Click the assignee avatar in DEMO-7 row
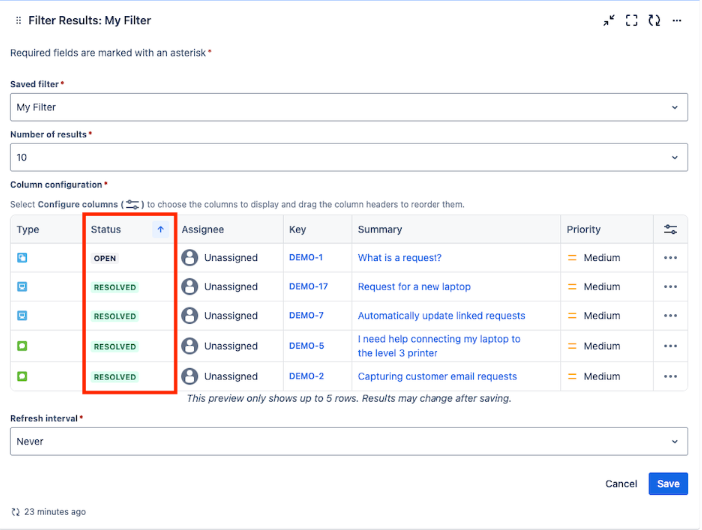This screenshot has width=702, height=530. 190,316
